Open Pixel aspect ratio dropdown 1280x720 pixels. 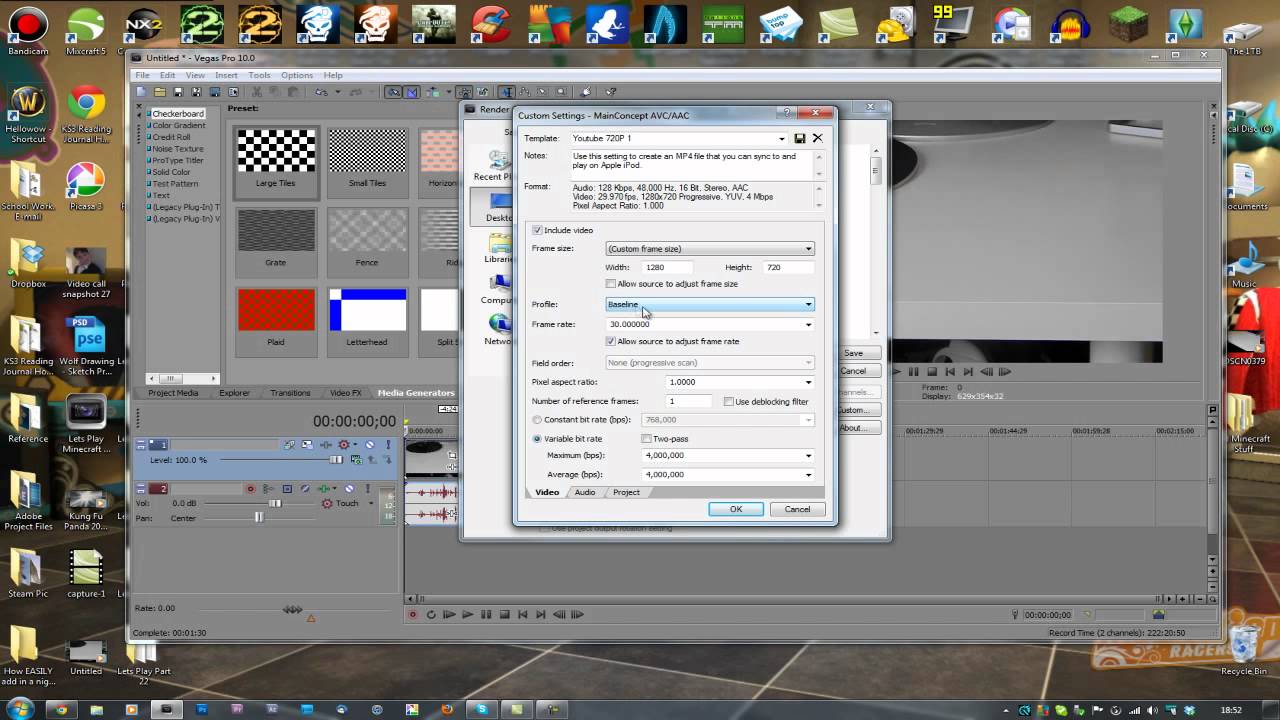click(740, 382)
